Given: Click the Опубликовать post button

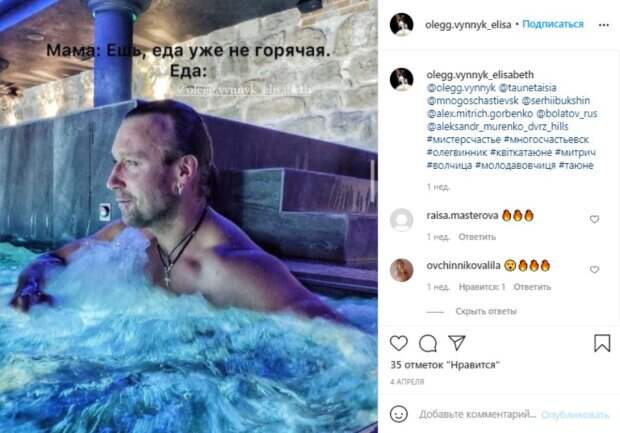Looking at the screenshot, I should (x=575, y=414).
